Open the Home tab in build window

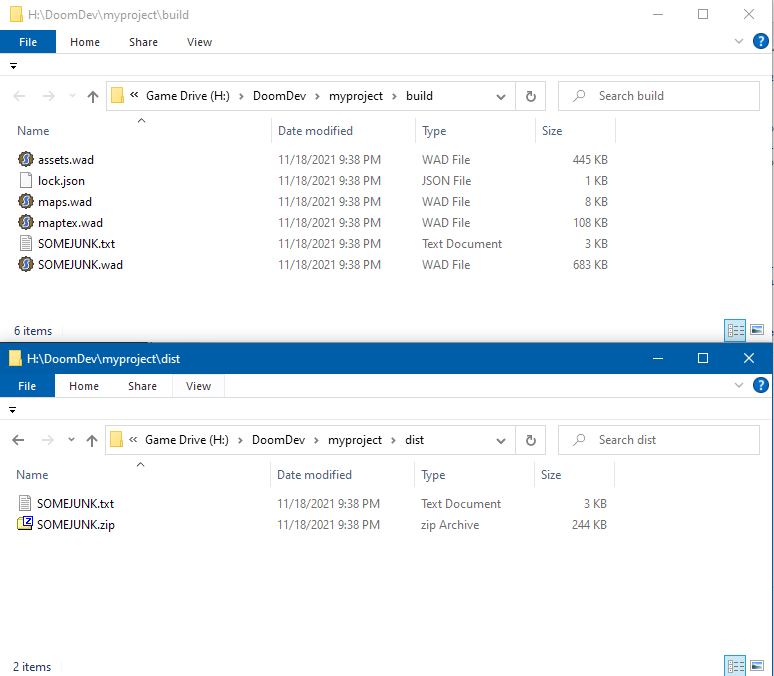85,42
